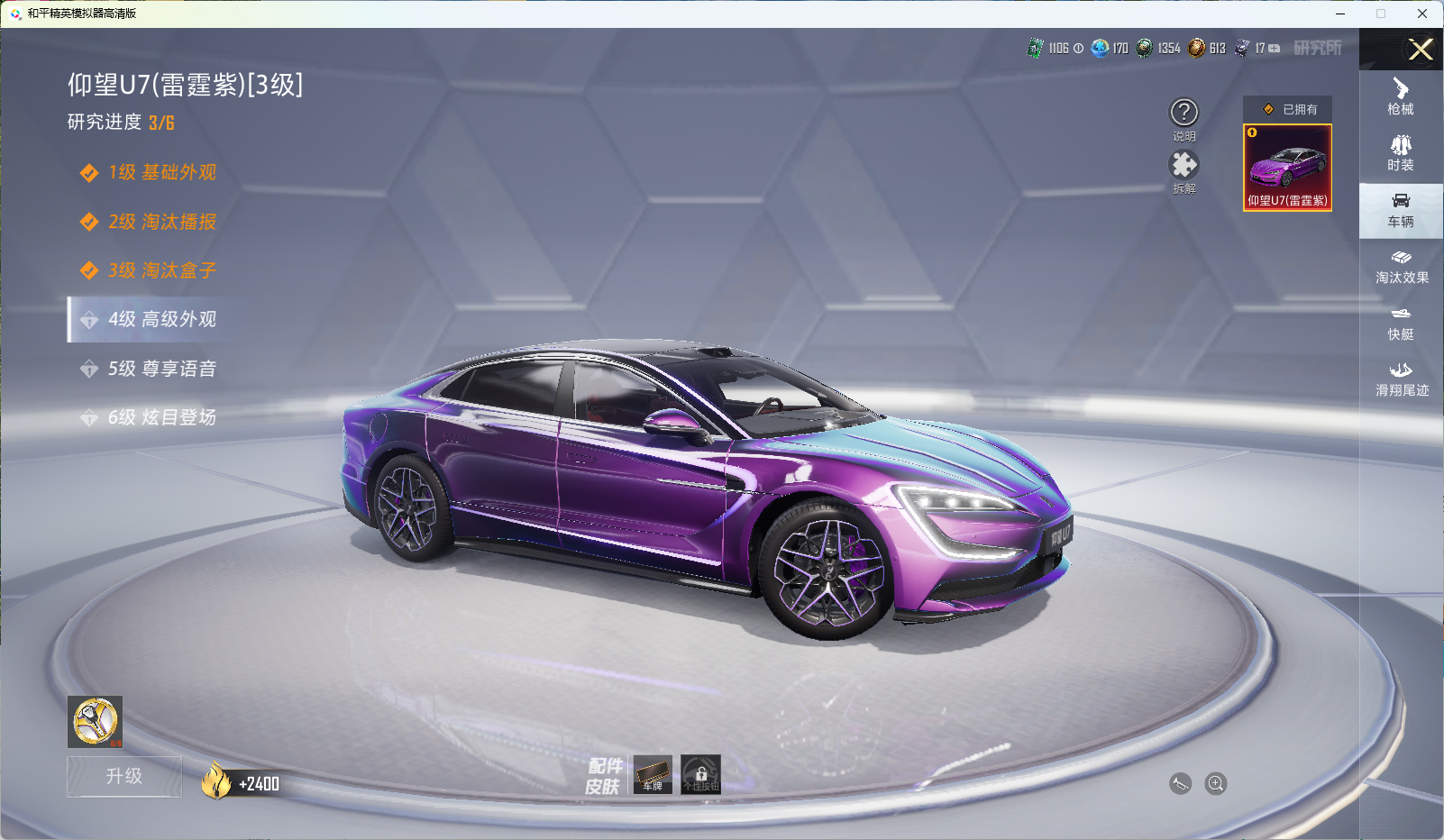Click the locked 个性按钮 accessory icon
This screenshot has width=1444, height=840.
coord(700,774)
